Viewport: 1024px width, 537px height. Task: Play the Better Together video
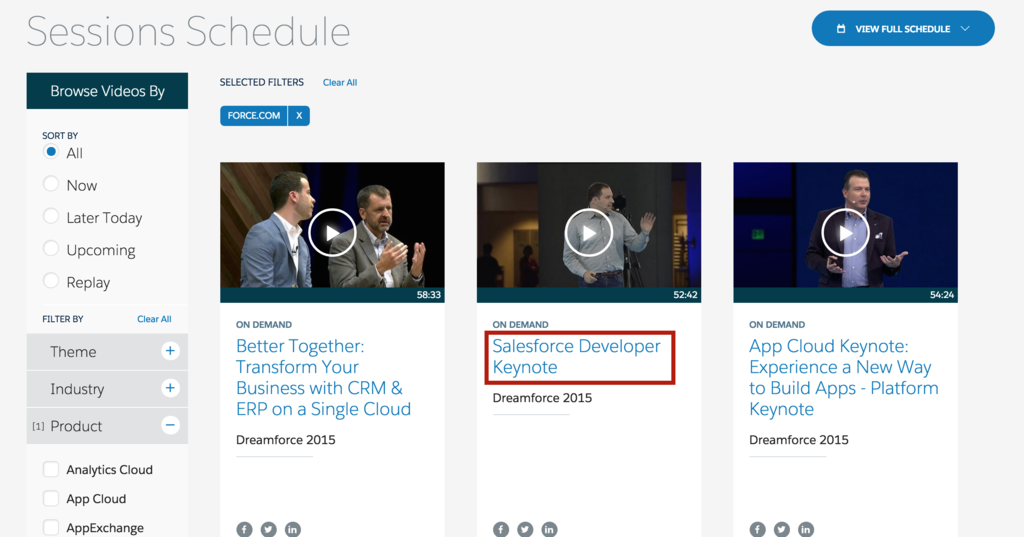pyautogui.click(x=332, y=233)
